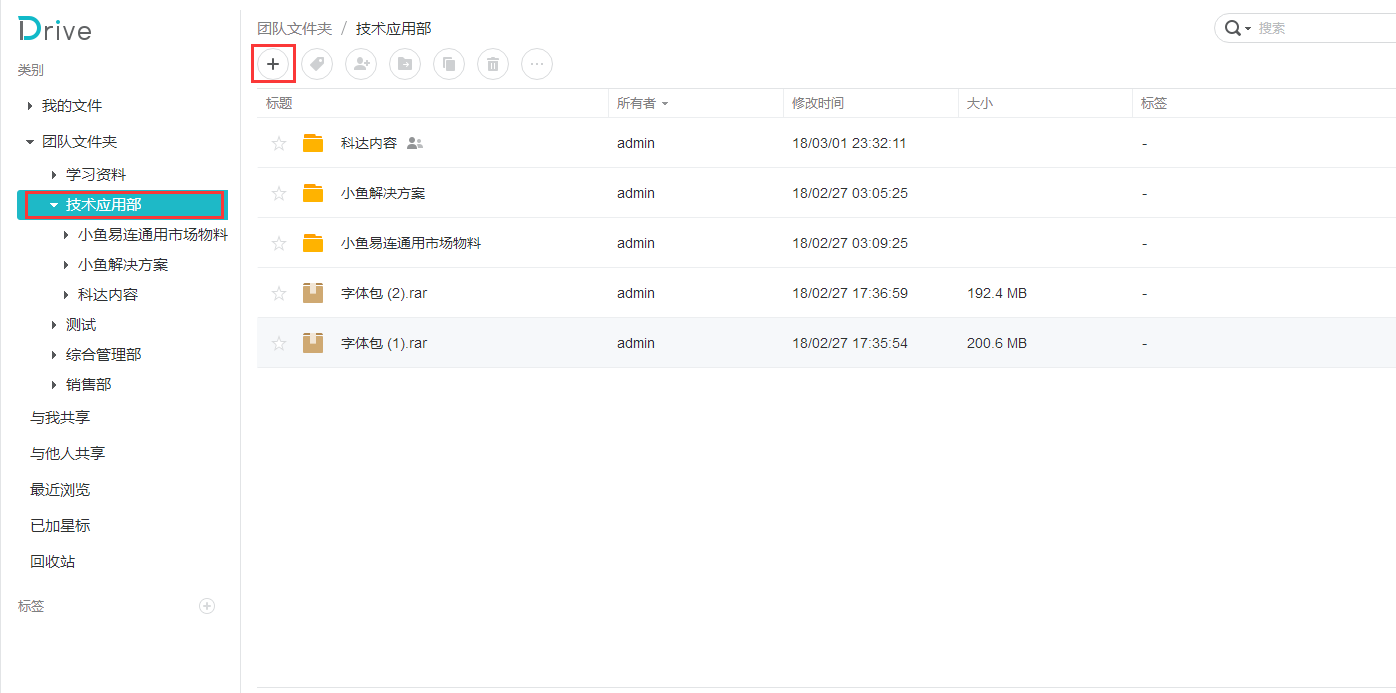Image resolution: width=1396 pixels, height=693 pixels.
Task: Click the tag icon in the toolbar
Action: [317, 64]
